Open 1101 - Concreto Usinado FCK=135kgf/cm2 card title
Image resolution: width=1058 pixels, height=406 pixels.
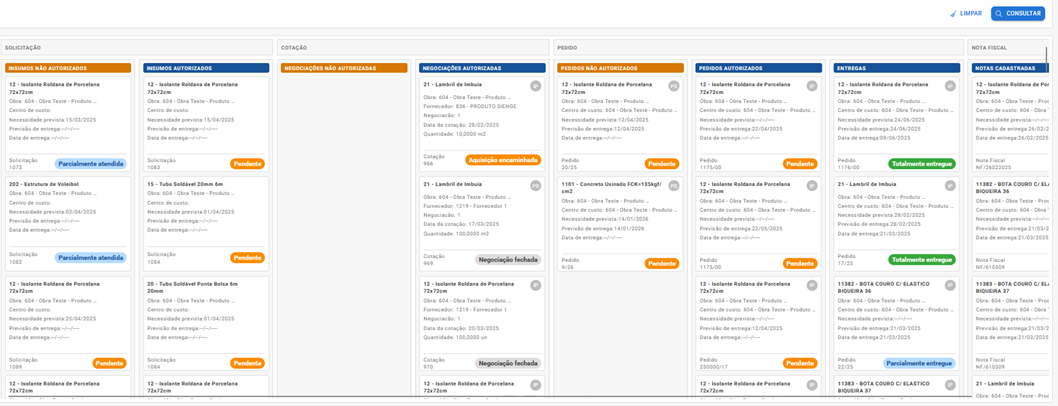pos(611,187)
